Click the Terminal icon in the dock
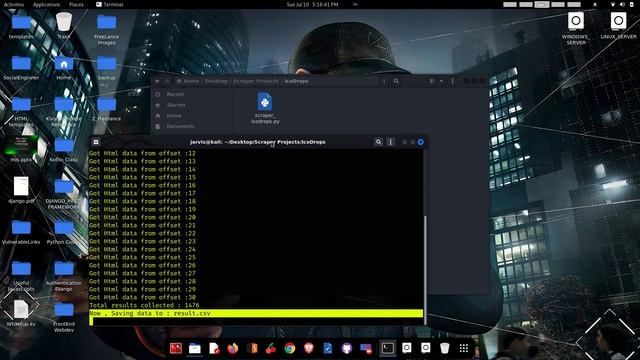The width and height of the screenshot is (640, 360). pyautogui.click(x=387, y=348)
